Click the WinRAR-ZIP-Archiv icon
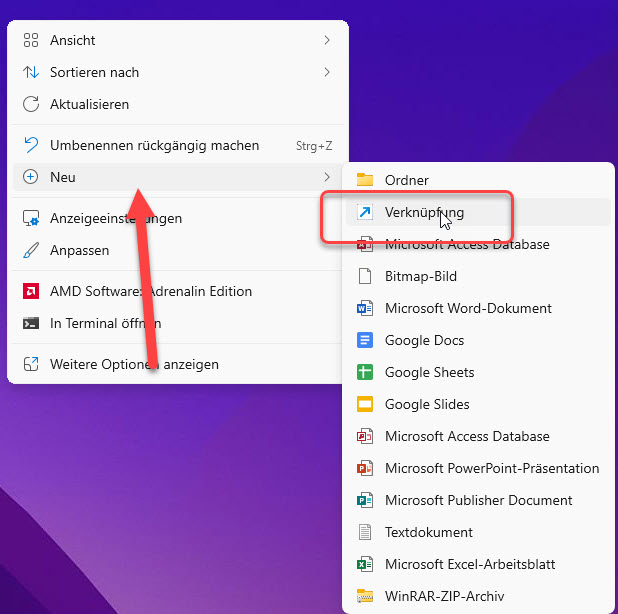Viewport: 618px width, 614px height. (x=365, y=596)
